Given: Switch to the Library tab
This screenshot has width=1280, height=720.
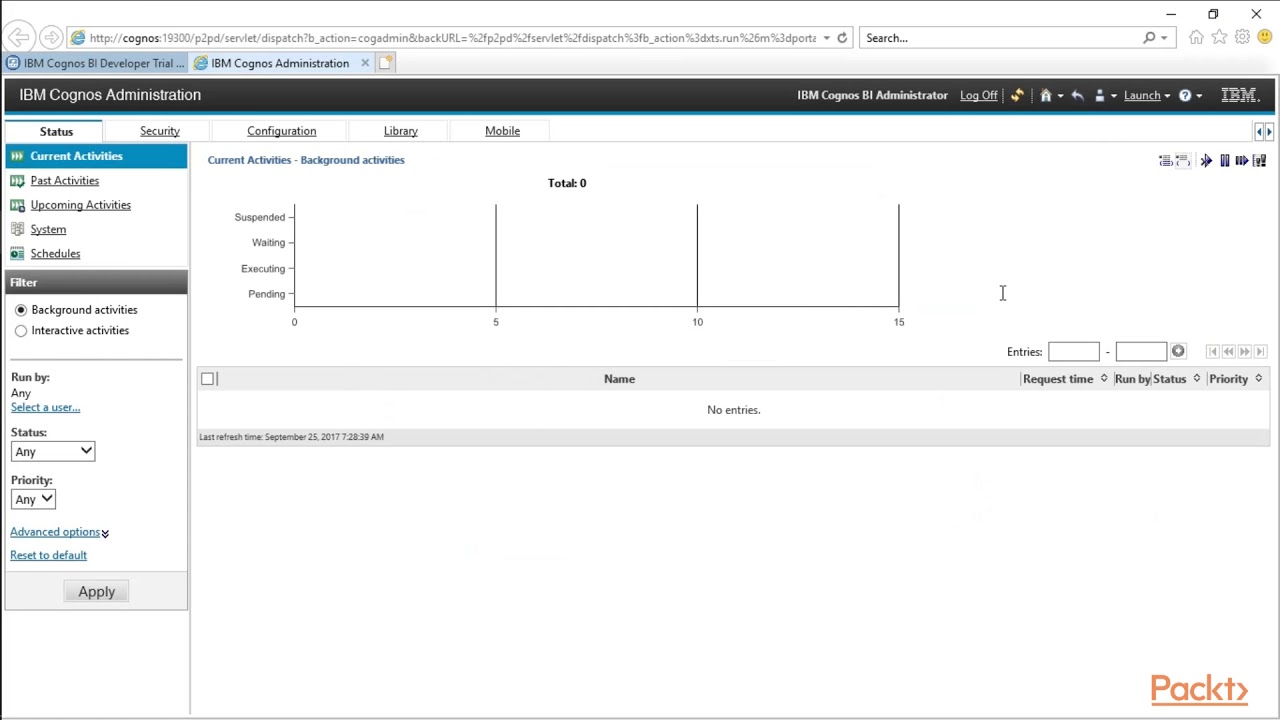Looking at the screenshot, I should click(400, 131).
